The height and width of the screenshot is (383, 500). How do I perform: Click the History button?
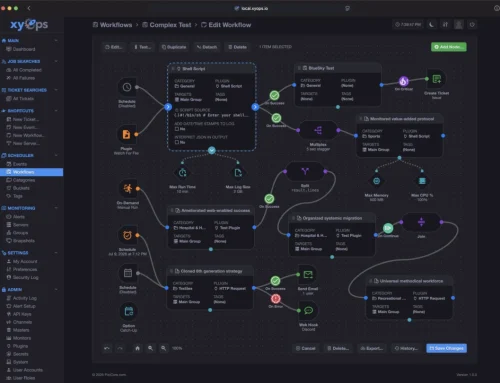(x=406, y=348)
